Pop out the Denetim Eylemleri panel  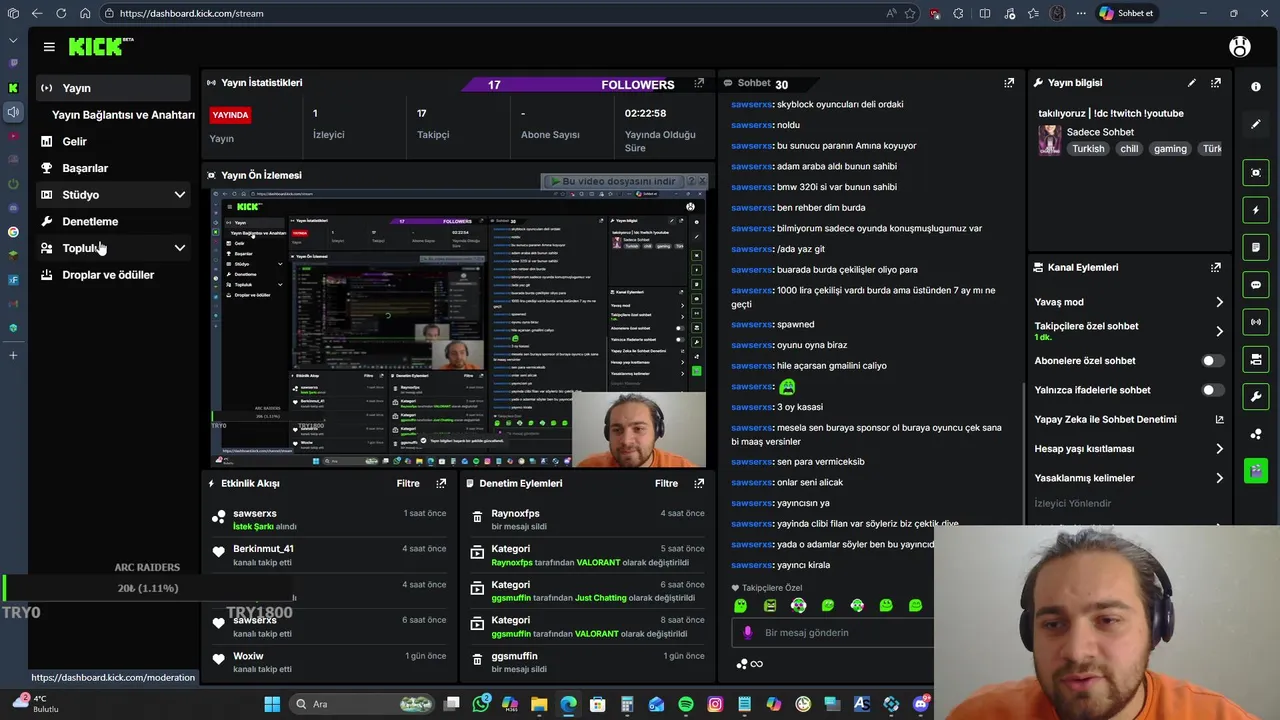coord(699,483)
